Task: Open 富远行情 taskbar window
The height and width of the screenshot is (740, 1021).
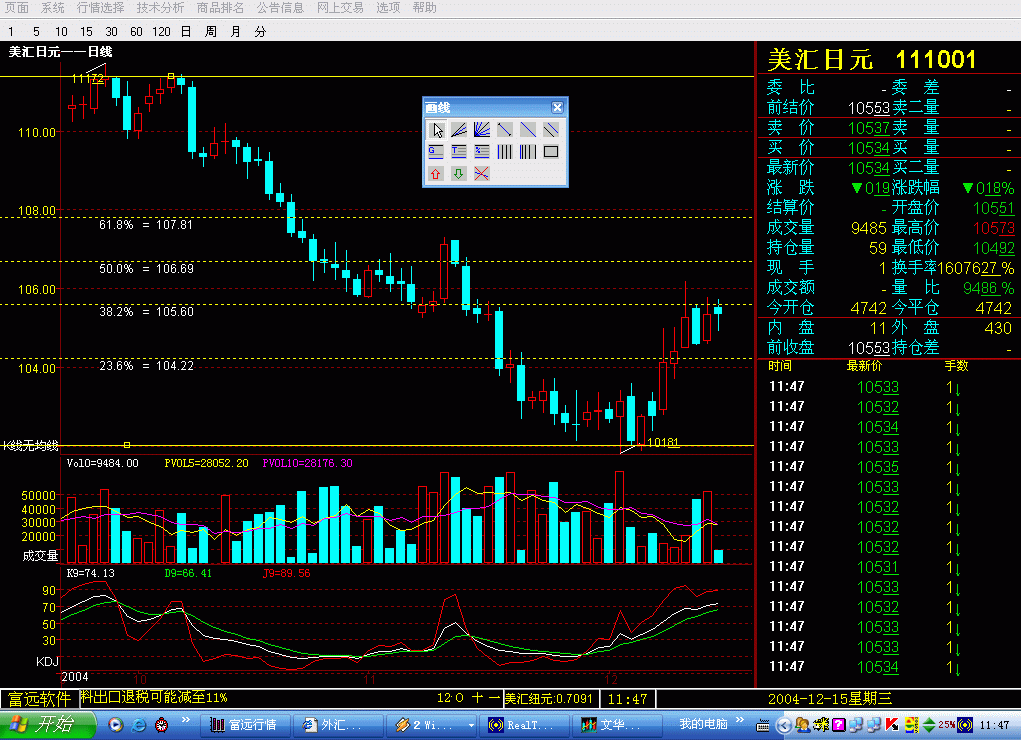Action: pyautogui.click(x=245, y=724)
